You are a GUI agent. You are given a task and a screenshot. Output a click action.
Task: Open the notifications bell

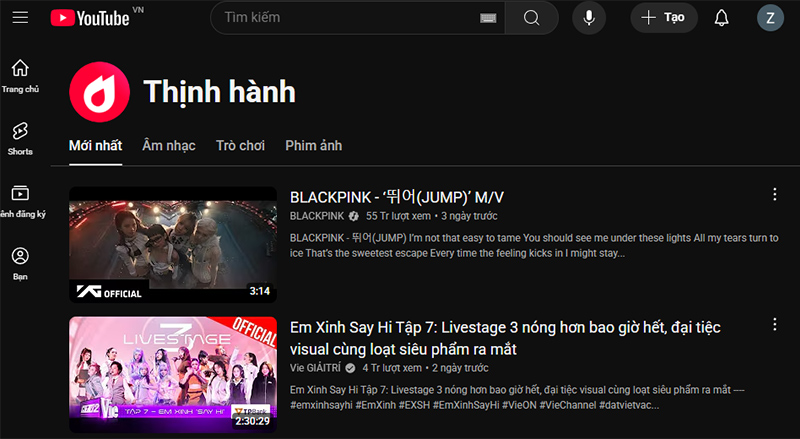(x=721, y=18)
